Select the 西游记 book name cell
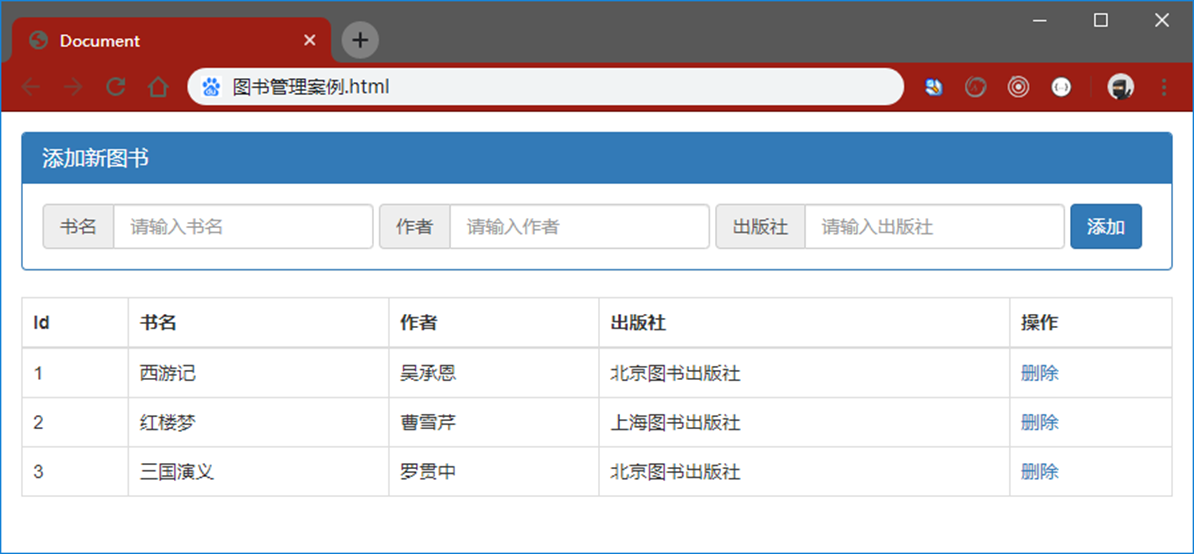Screen dimensions: 1194x554 (258, 373)
